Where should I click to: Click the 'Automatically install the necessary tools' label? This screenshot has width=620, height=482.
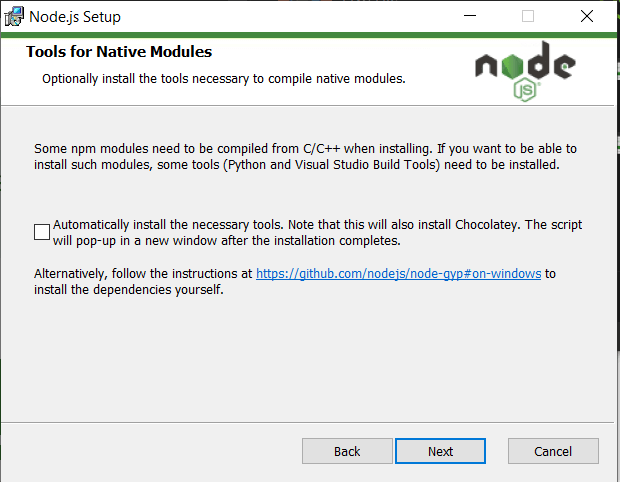[x=318, y=232]
